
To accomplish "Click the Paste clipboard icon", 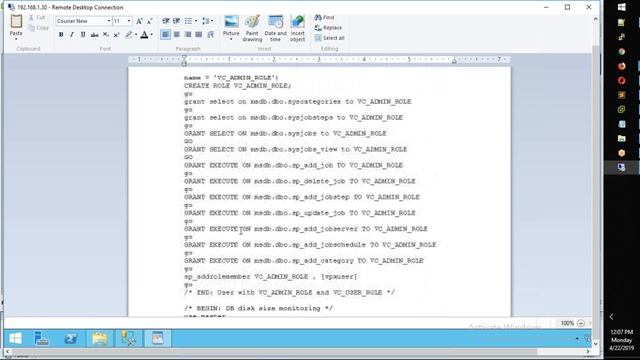I will (x=16, y=21).
